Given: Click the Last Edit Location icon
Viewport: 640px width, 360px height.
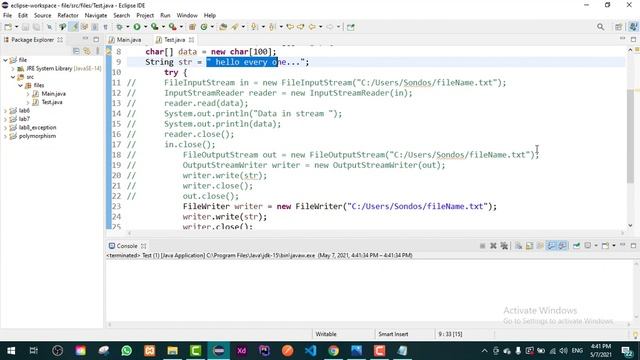Looking at the screenshot, I should [290, 27].
